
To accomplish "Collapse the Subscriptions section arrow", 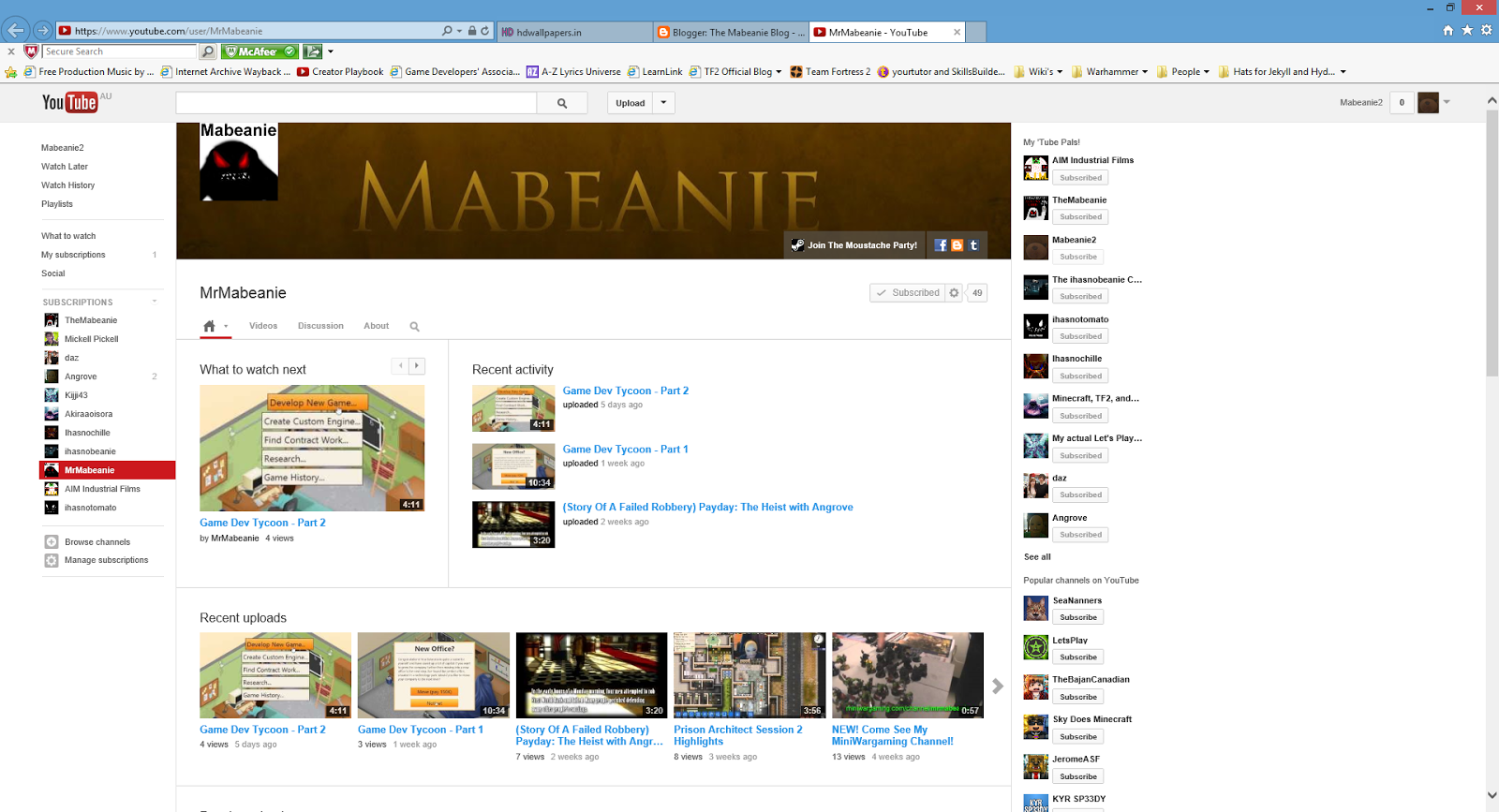I will (x=155, y=302).
